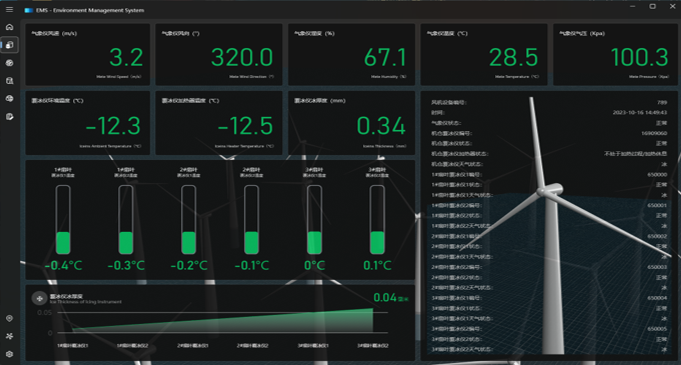
Task: Click the instrument number 650003 row
Action: 549,267
